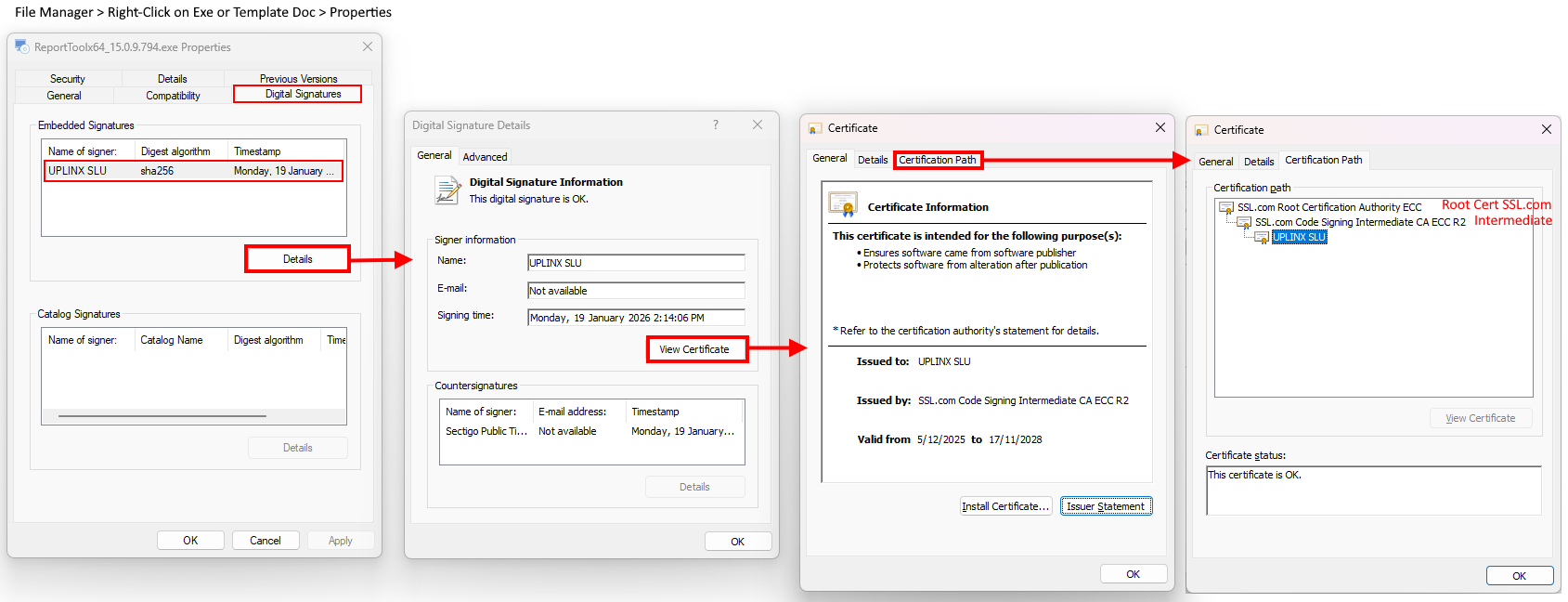
Task: Select General tab in rightmost Certificate window
Action: pos(1216,162)
